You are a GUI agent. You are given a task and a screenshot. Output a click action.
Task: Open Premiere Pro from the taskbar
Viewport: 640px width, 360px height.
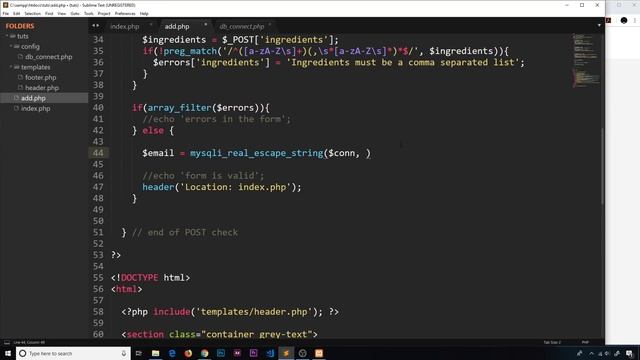(253, 353)
